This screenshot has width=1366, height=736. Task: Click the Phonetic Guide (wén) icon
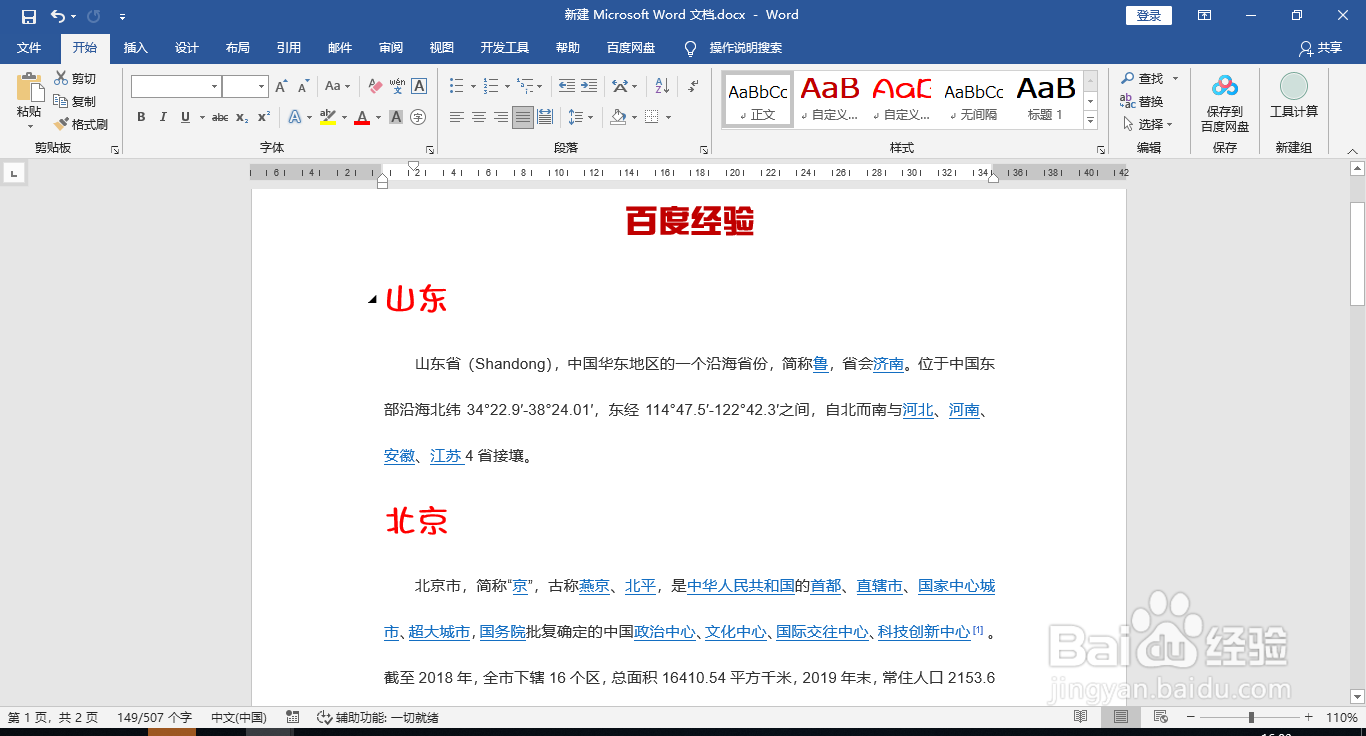(397, 87)
